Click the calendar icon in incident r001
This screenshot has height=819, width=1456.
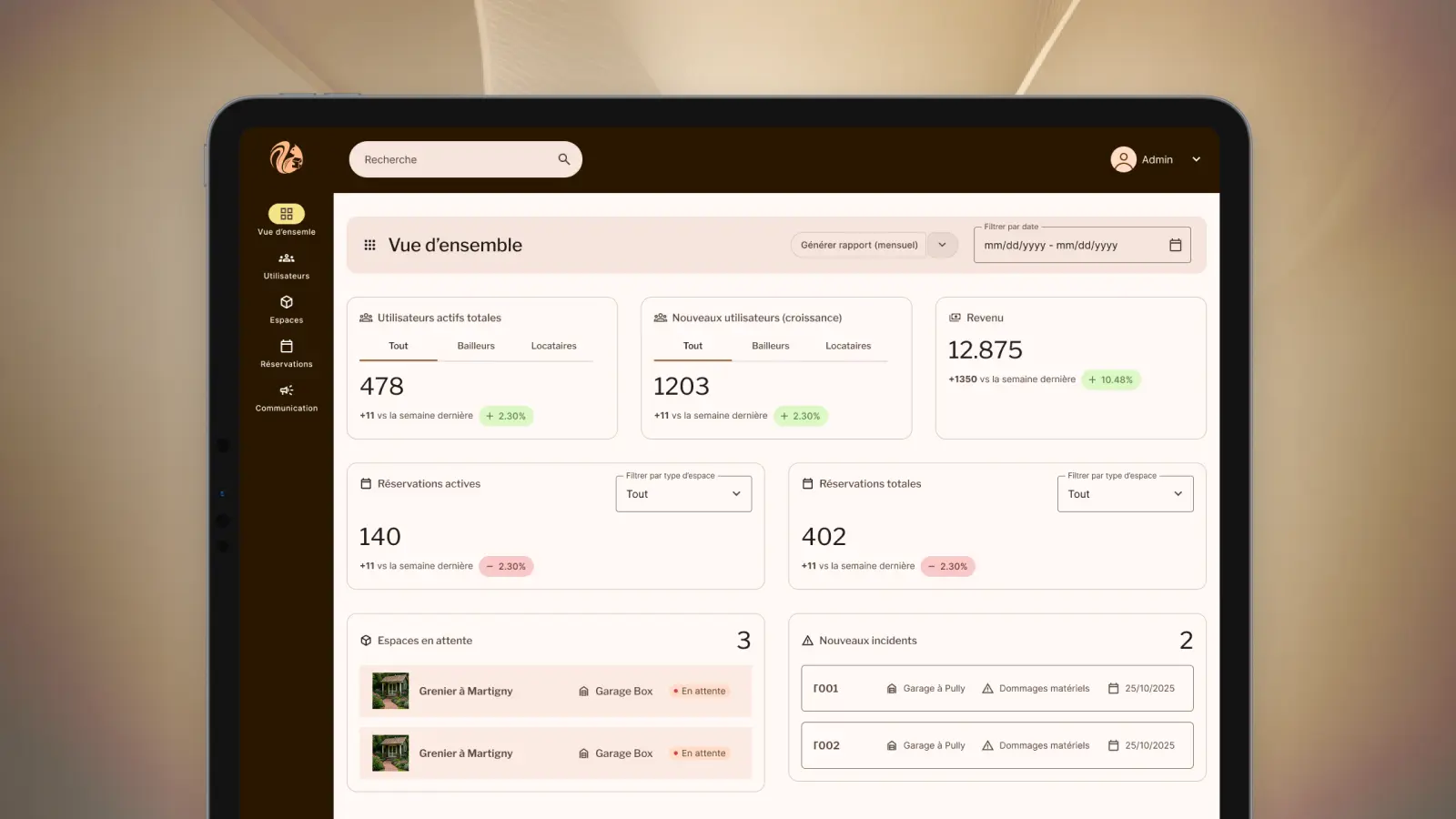[1113, 689]
